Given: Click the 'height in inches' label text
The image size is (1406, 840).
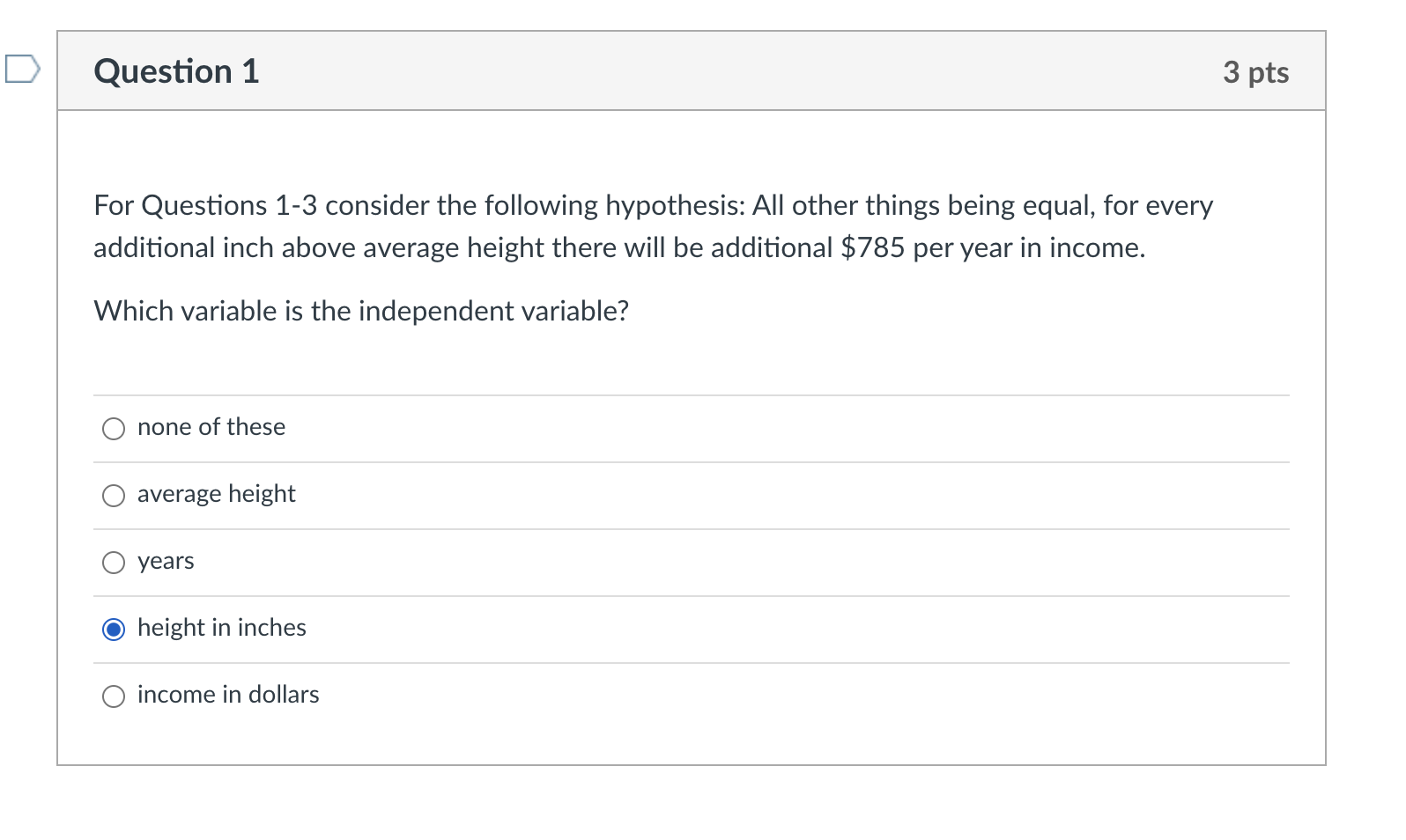Looking at the screenshot, I should pyautogui.click(x=222, y=628).
